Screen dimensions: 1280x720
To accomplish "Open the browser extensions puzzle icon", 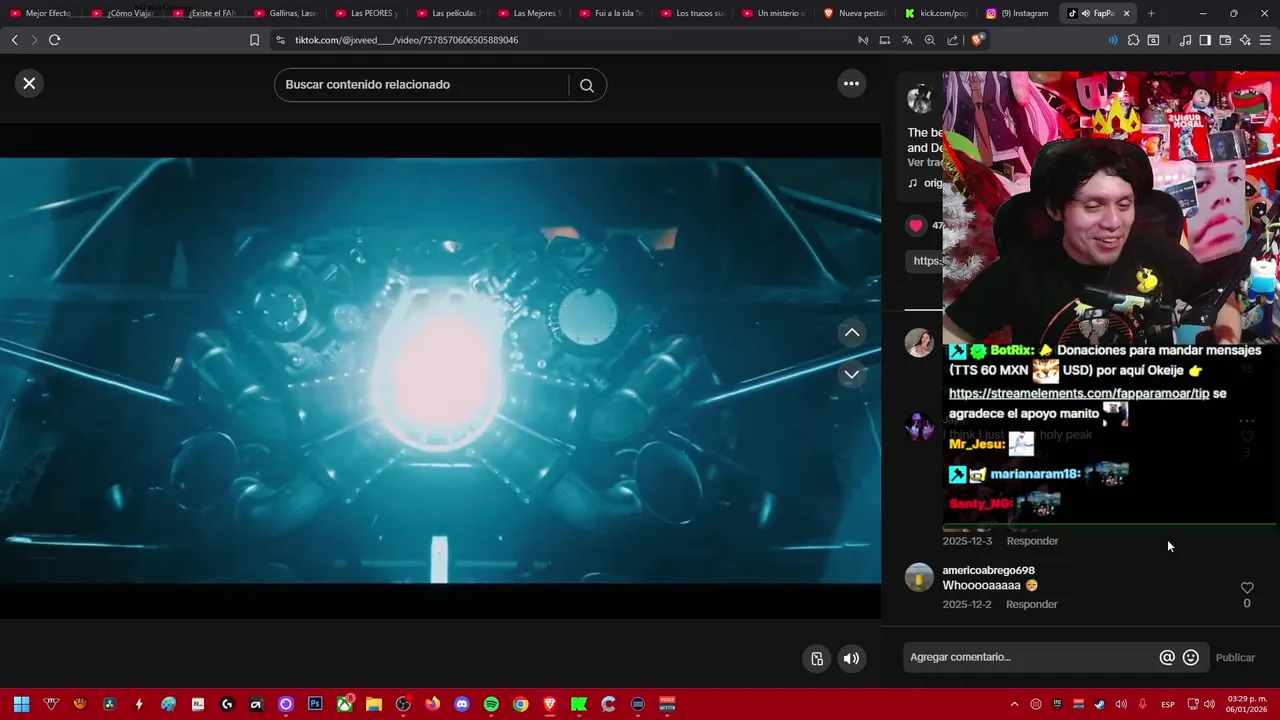I will [1133, 40].
